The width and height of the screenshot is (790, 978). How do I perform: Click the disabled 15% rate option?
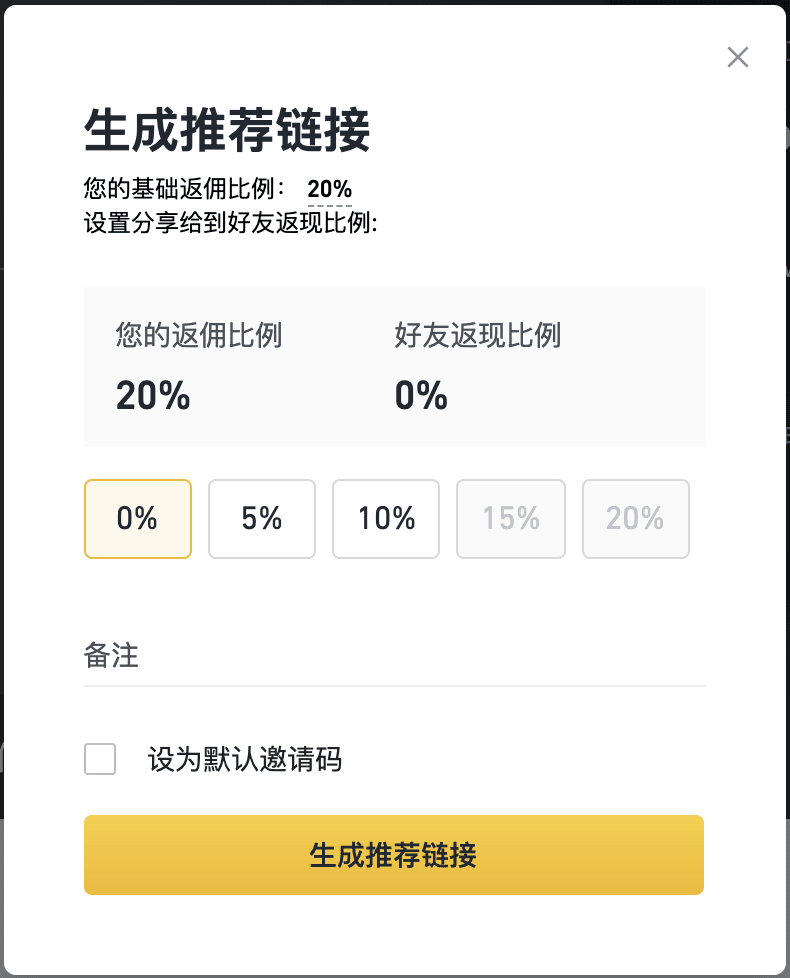coord(511,518)
